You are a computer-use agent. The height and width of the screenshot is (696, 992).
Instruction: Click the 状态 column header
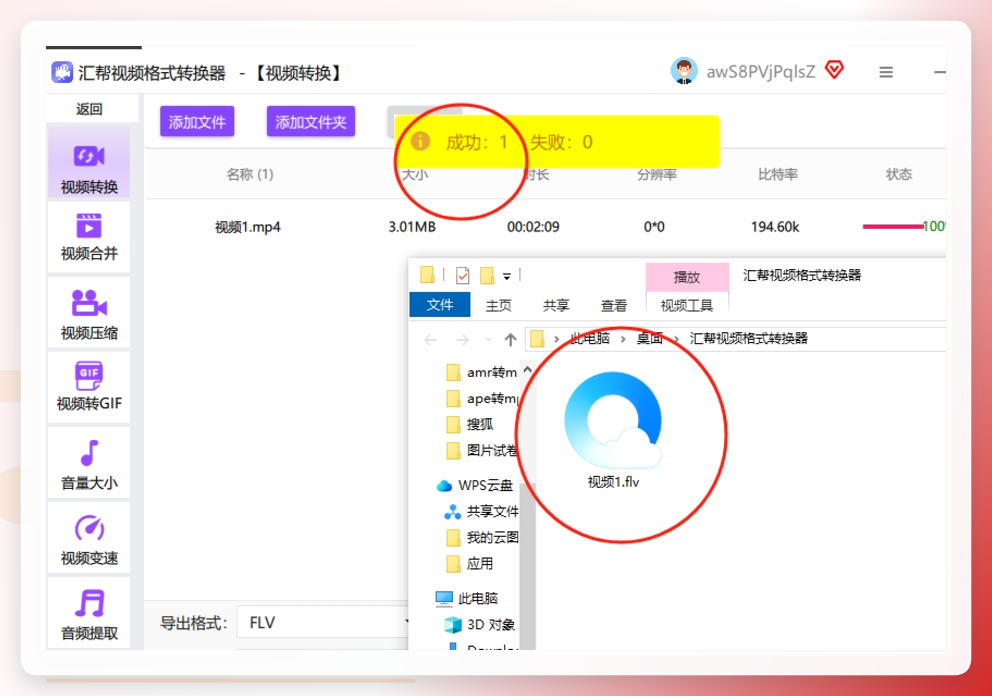(x=898, y=174)
